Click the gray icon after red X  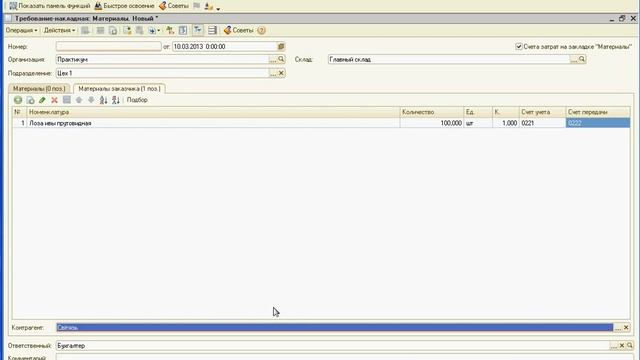(67, 100)
